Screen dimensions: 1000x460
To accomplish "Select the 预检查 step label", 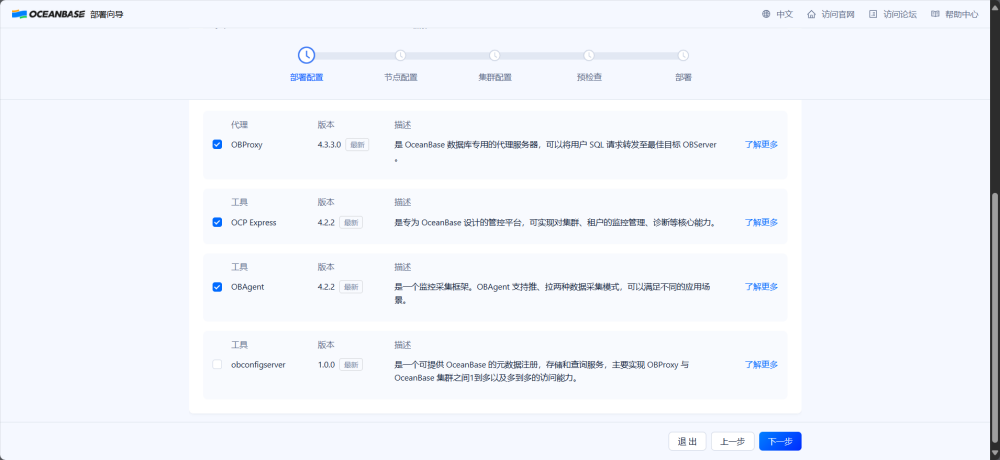I will click(x=589, y=78).
